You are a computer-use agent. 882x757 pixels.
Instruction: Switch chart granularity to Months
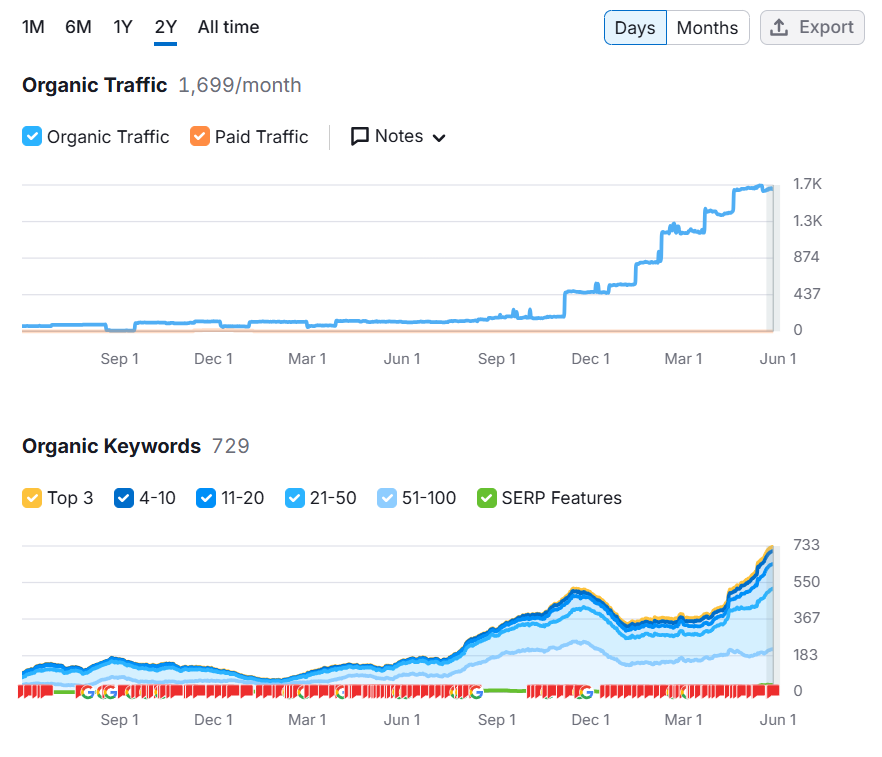tap(707, 28)
